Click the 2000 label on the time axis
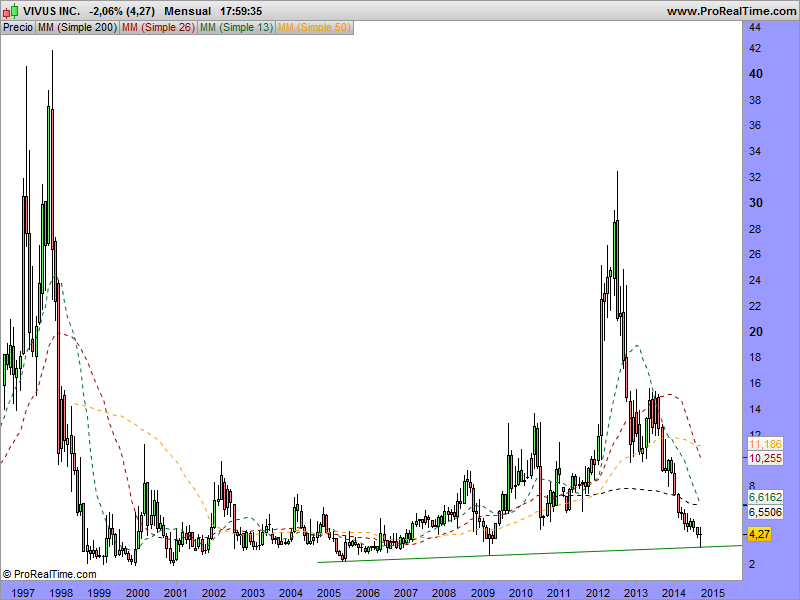Screen dimensions: 800x600 [x=137, y=593]
